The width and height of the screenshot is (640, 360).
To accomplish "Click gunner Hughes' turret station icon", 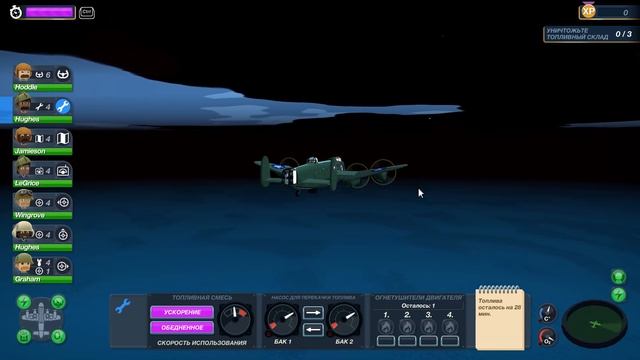I will tap(63, 235).
